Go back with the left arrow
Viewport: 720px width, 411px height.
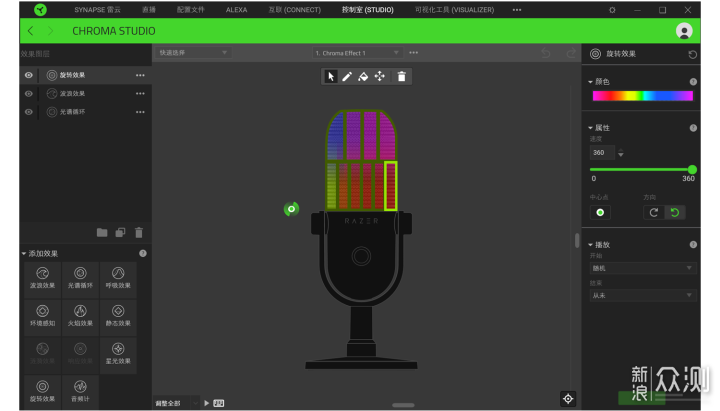(x=30, y=31)
